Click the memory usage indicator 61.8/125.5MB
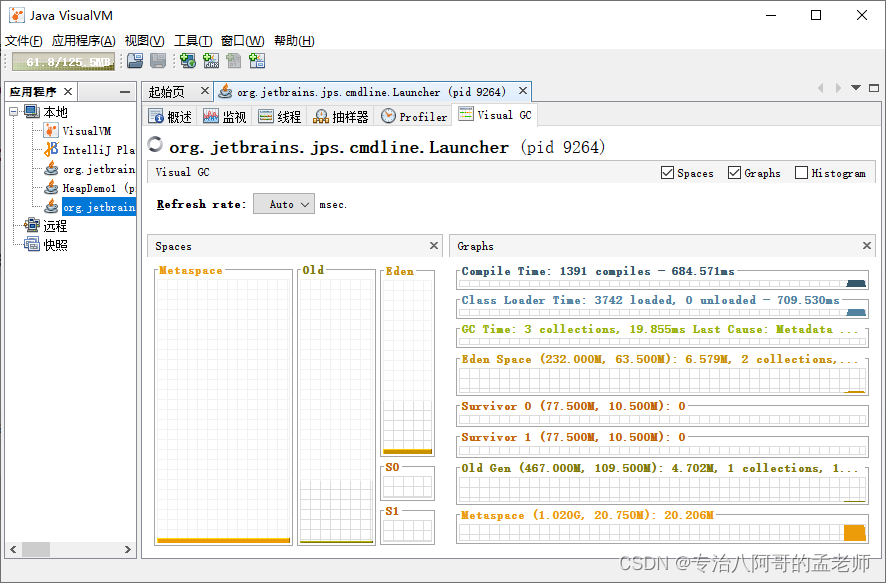 (x=63, y=61)
